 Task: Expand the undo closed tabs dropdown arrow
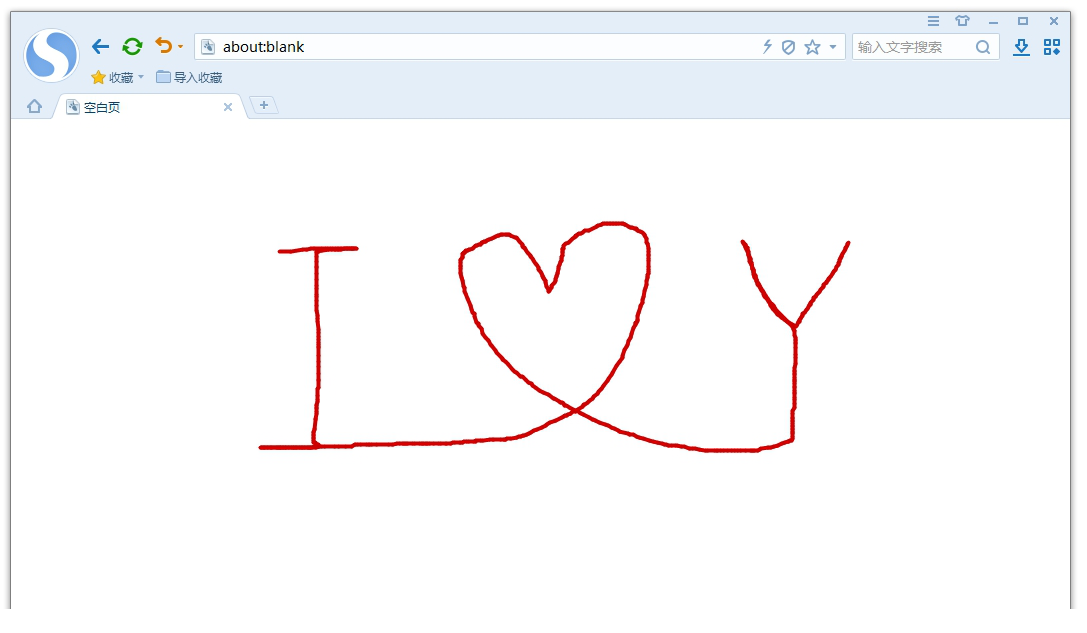click(x=181, y=47)
